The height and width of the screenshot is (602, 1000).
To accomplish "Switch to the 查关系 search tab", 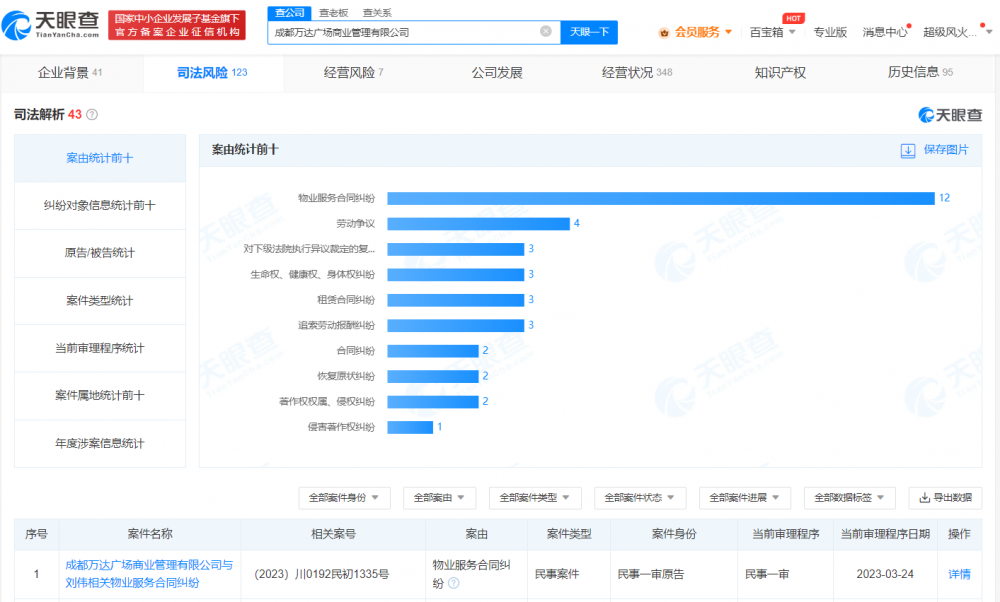I will tap(377, 13).
